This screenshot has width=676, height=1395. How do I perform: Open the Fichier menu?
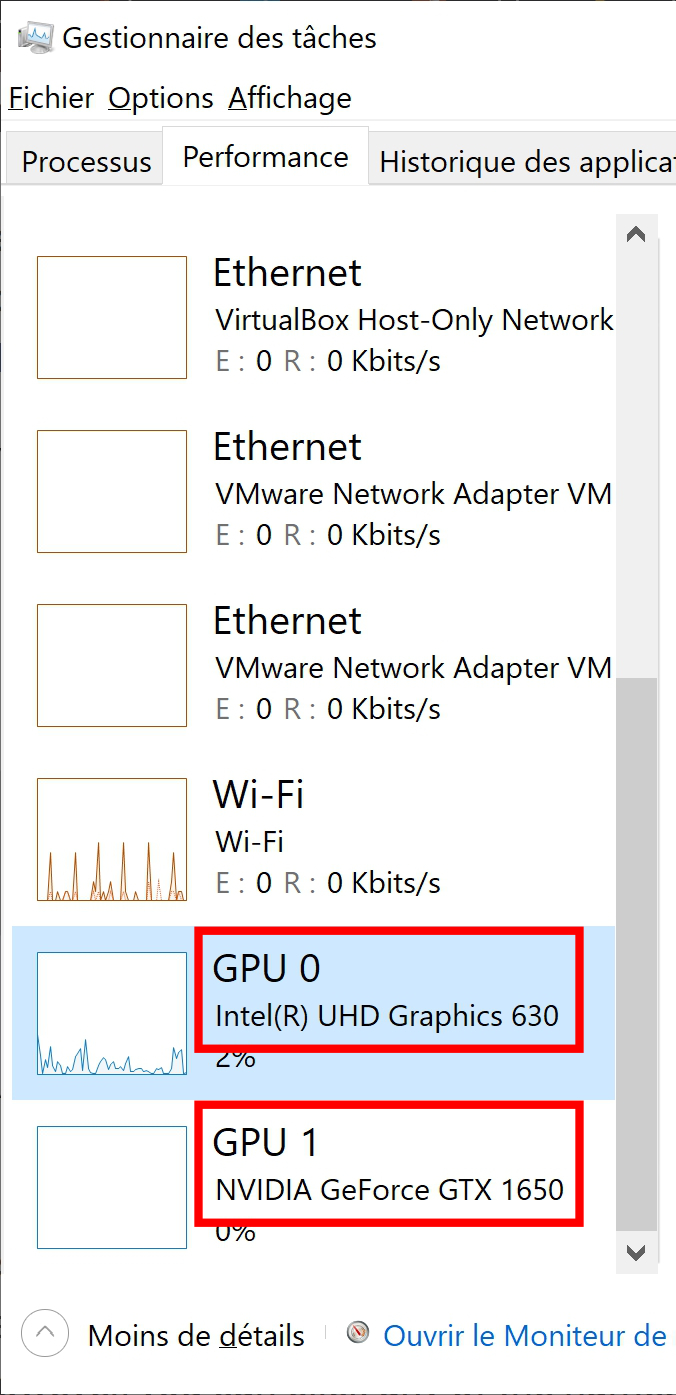point(51,98)
